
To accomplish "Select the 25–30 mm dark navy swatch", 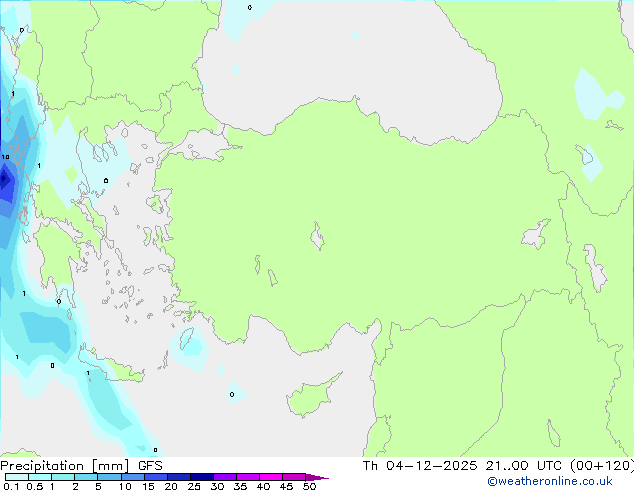I will point(202,477).
